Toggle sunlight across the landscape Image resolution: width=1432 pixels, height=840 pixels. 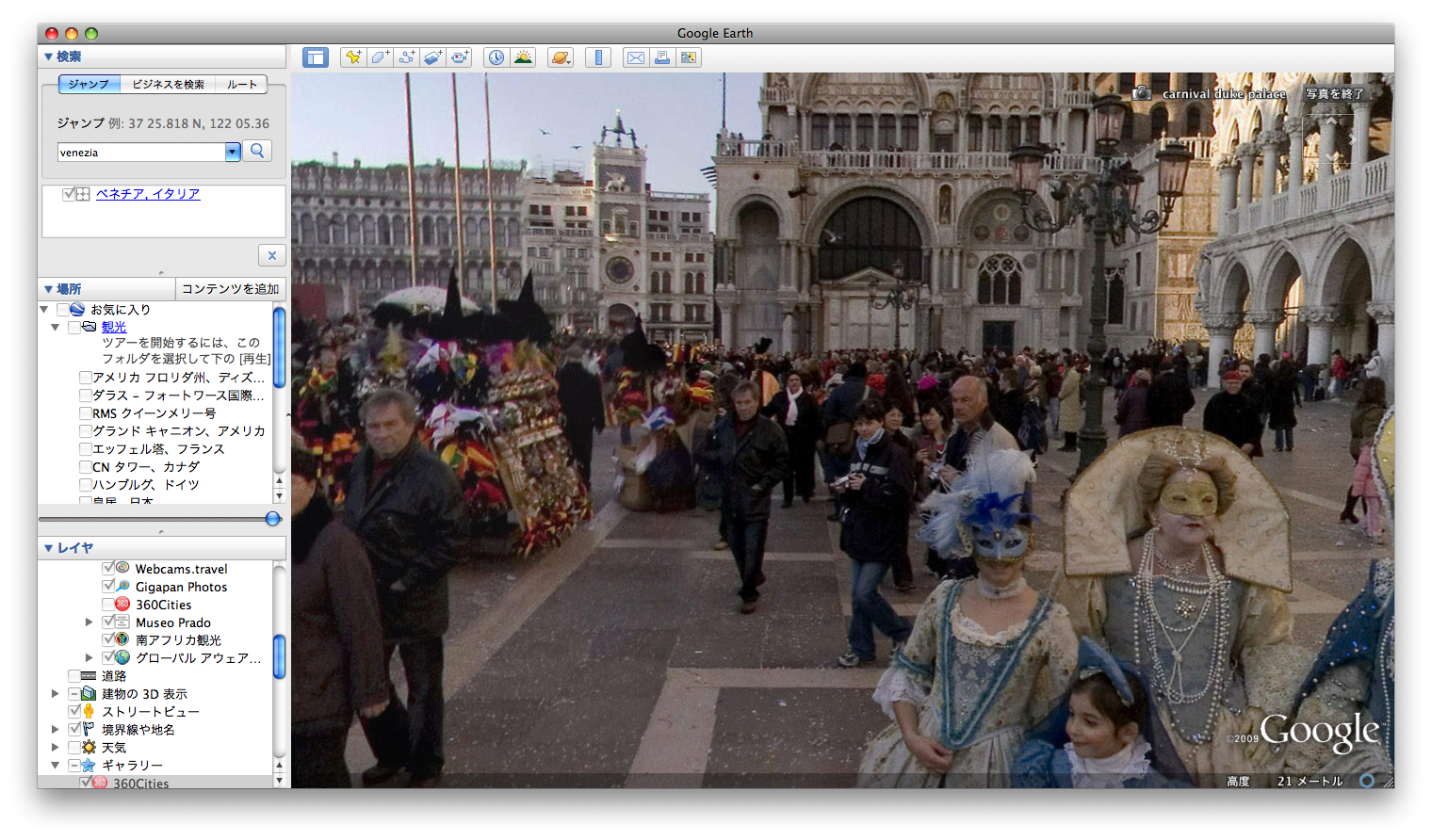click(x=523, y=57)
